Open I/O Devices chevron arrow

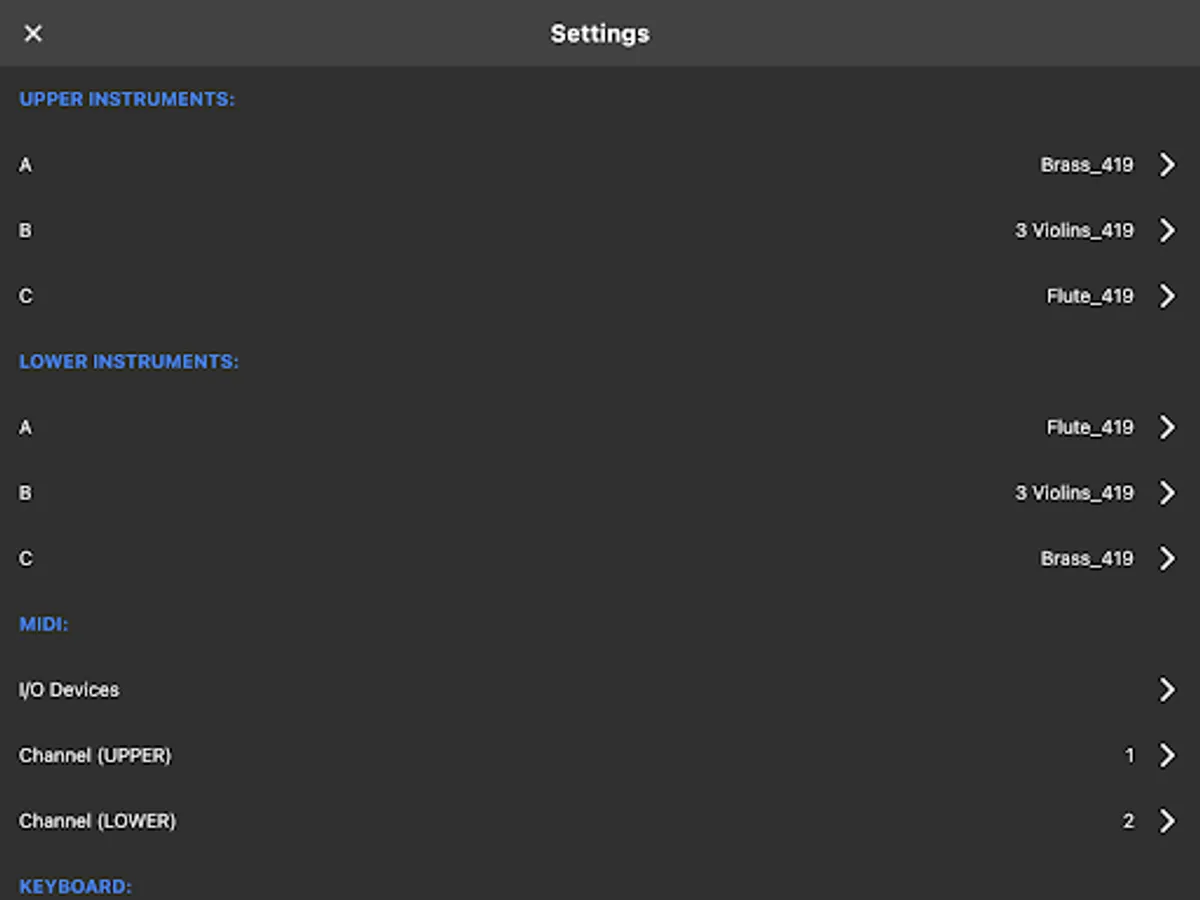click(1167, 690)
